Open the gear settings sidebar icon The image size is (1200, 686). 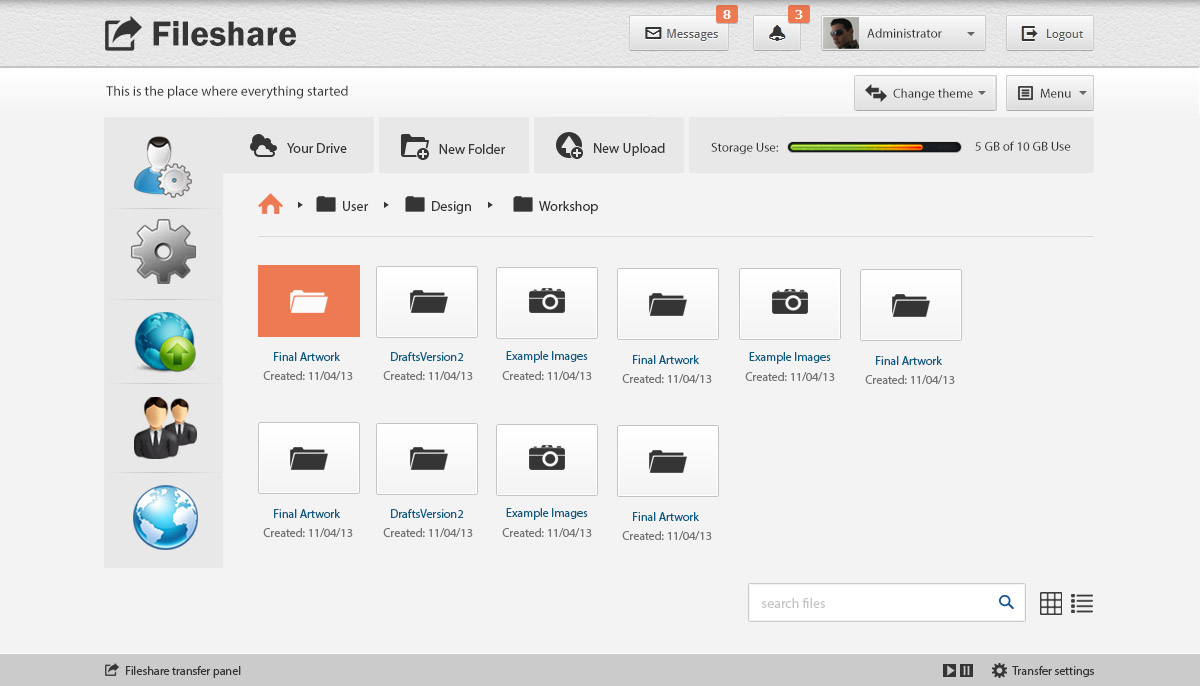coord(163,252)
